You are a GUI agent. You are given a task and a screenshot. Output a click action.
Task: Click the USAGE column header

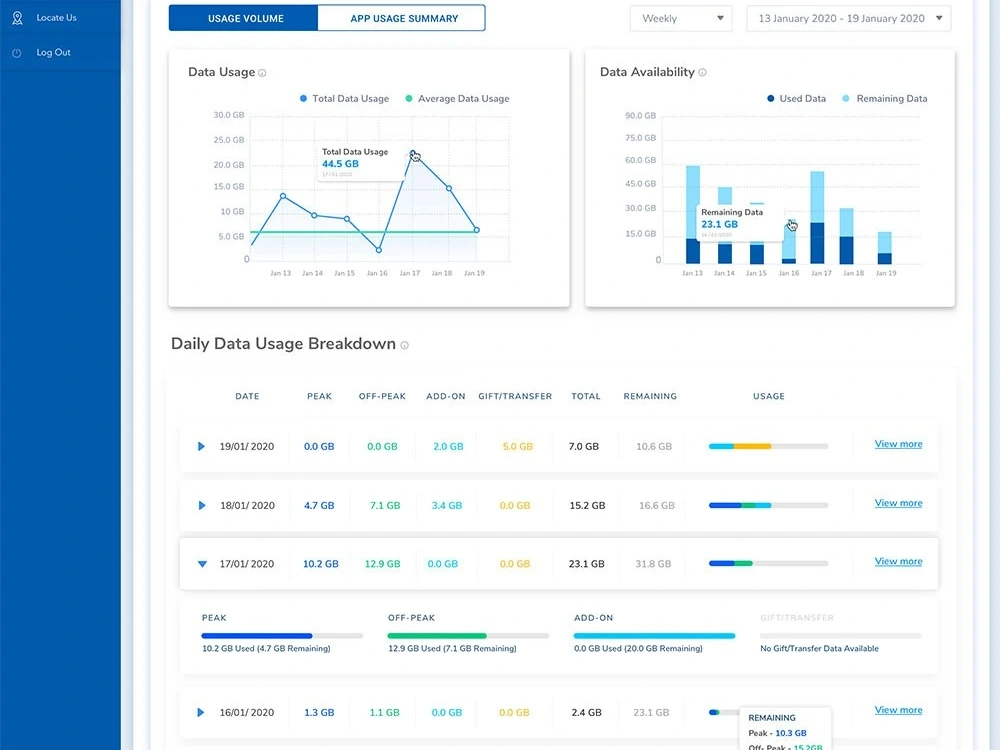click(x=768, y=396)
